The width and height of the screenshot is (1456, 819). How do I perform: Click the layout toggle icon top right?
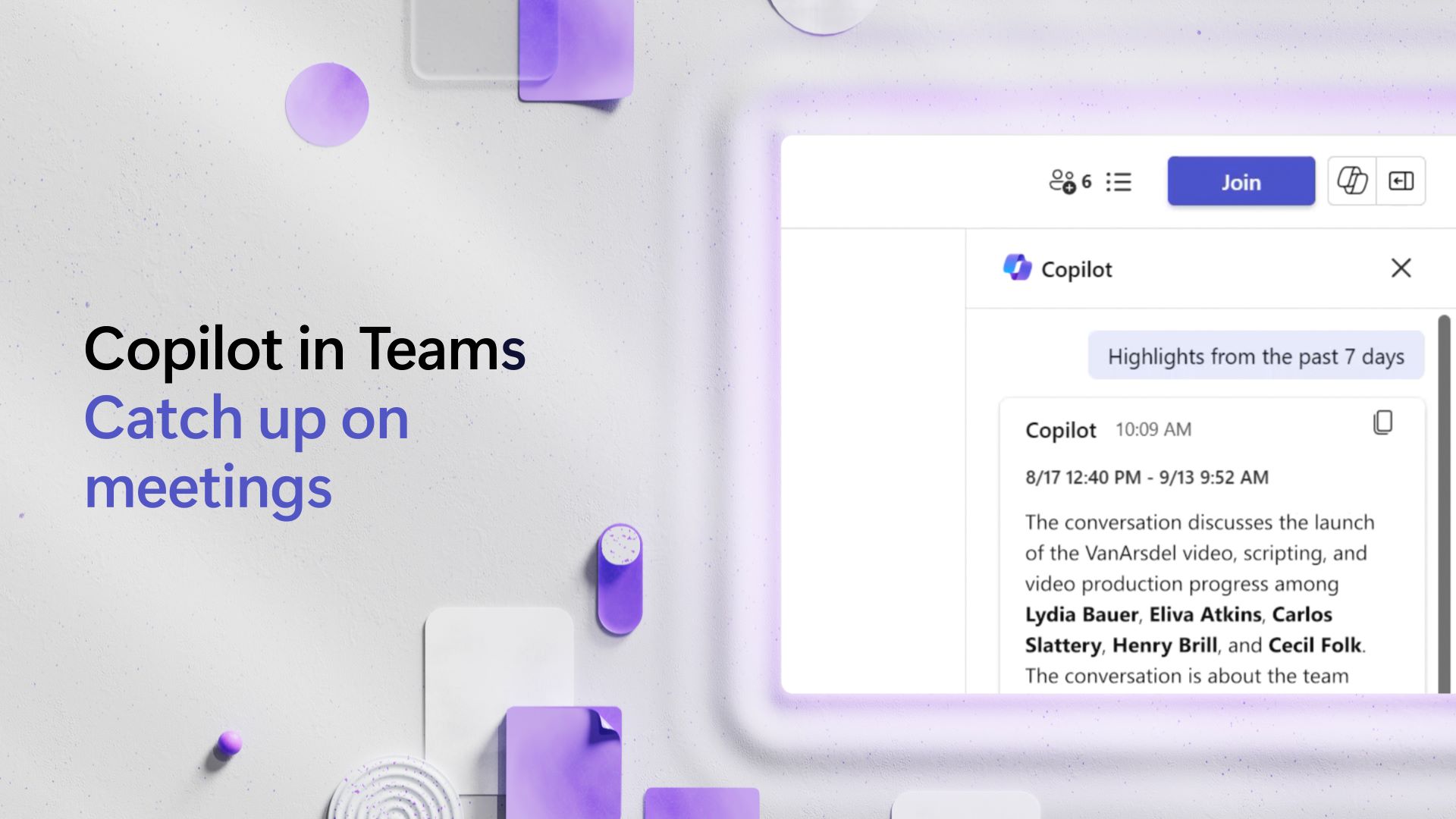1400,180
